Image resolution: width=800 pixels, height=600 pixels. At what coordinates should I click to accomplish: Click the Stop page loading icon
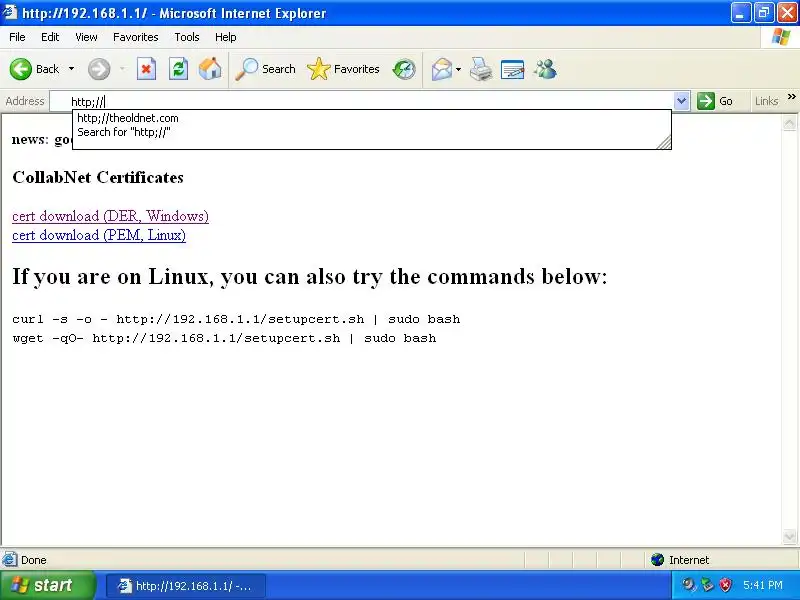coord(146,69)
